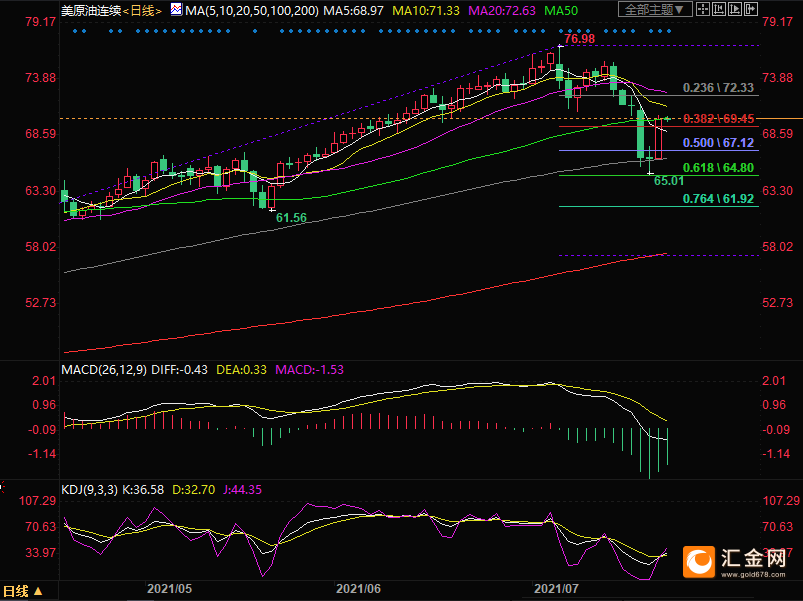
Task: Click the jump-to-start axis icon
Action: (x=719, y=9)
